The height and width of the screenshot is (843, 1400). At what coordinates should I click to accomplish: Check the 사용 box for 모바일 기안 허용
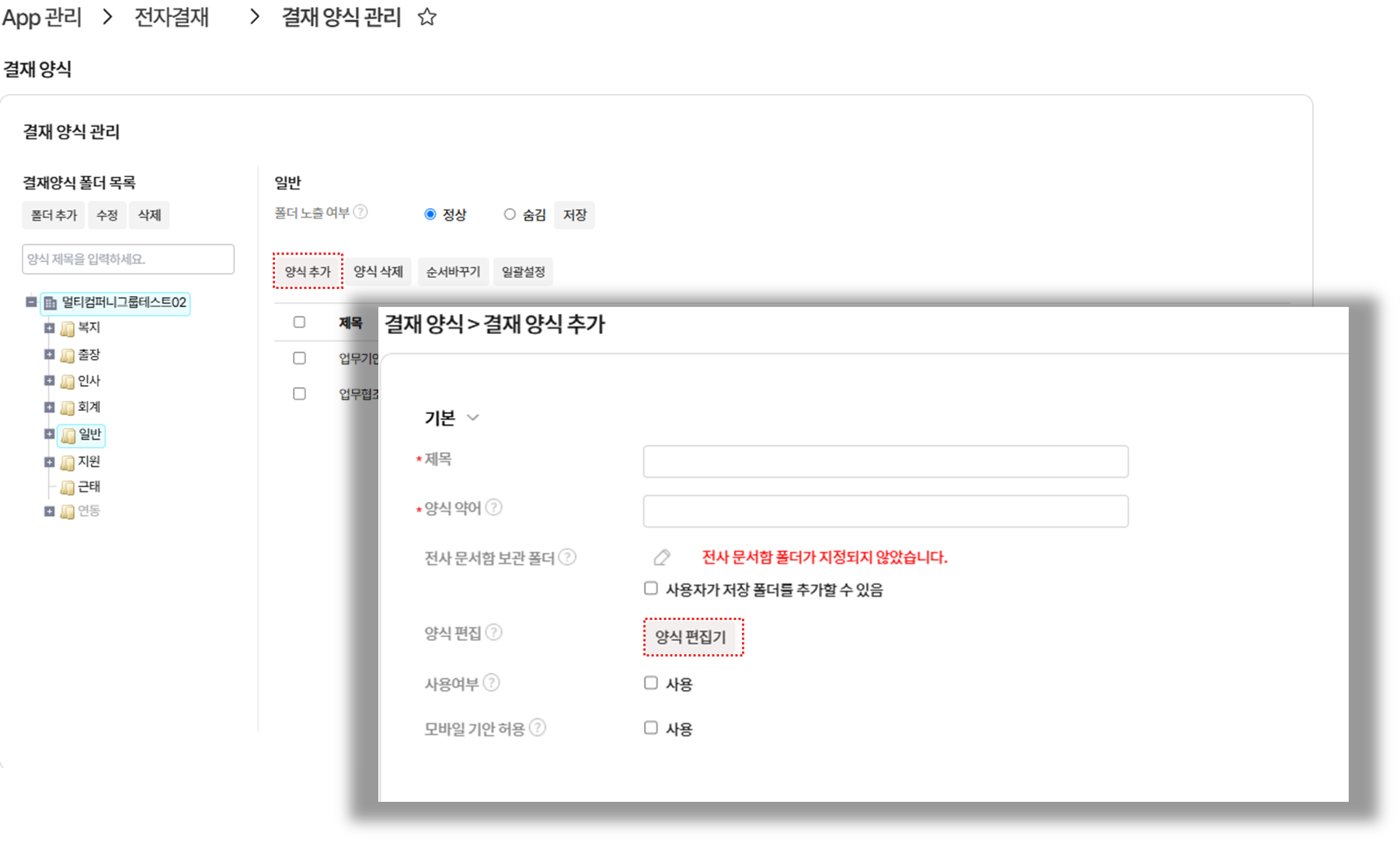click(651, 728)
